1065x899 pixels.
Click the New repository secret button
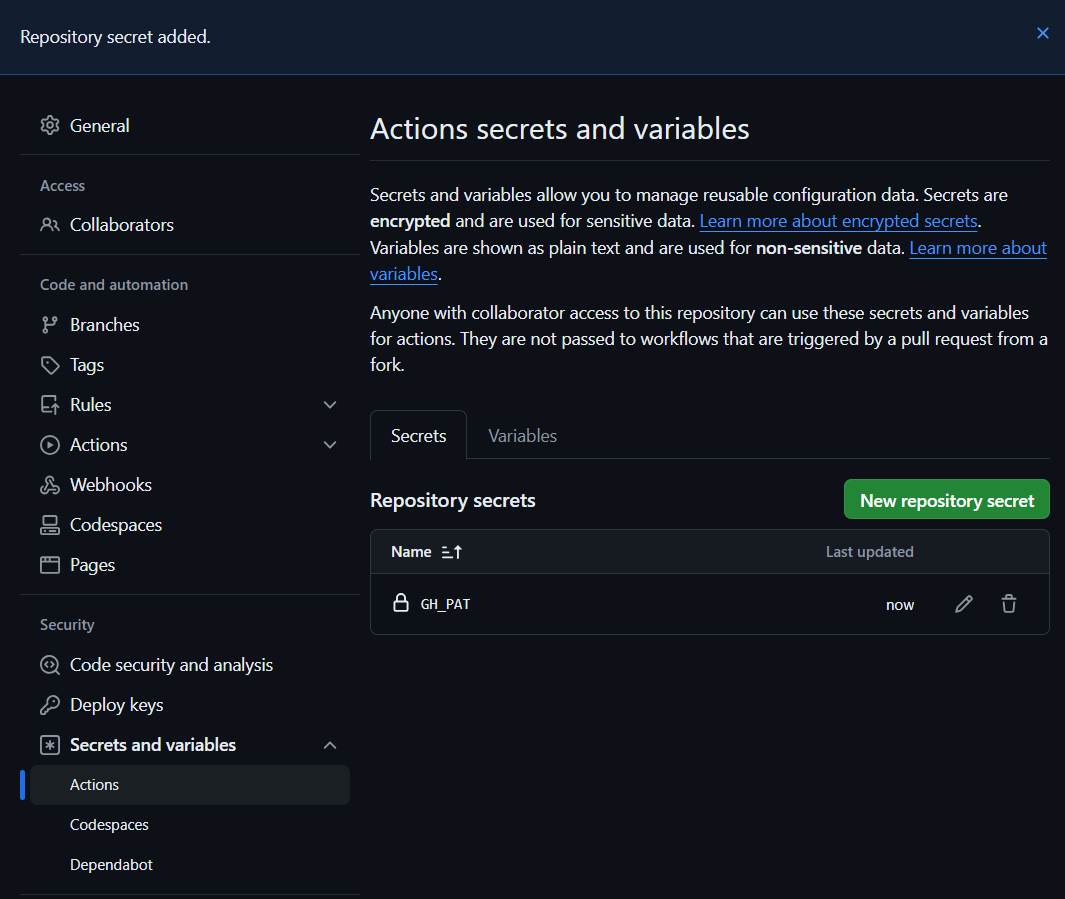tap(946, 500)
